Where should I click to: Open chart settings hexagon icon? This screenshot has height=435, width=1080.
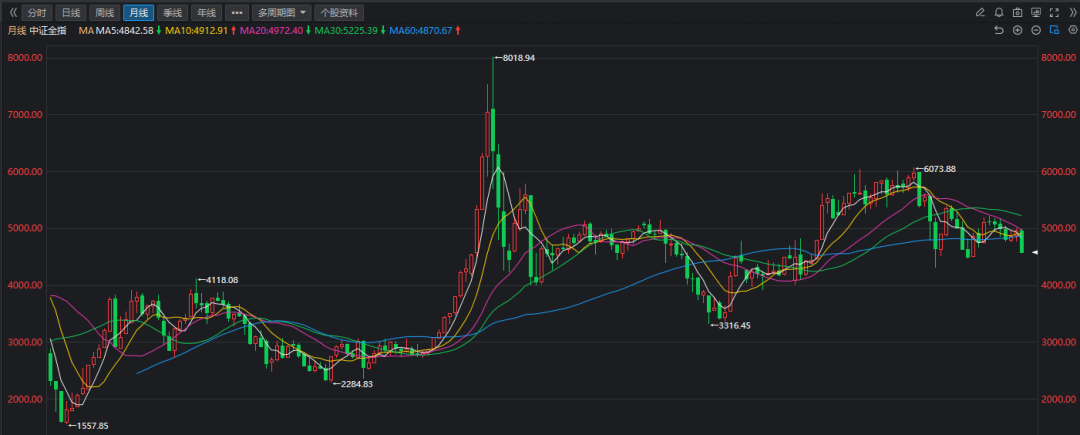tap(1072, 30)
